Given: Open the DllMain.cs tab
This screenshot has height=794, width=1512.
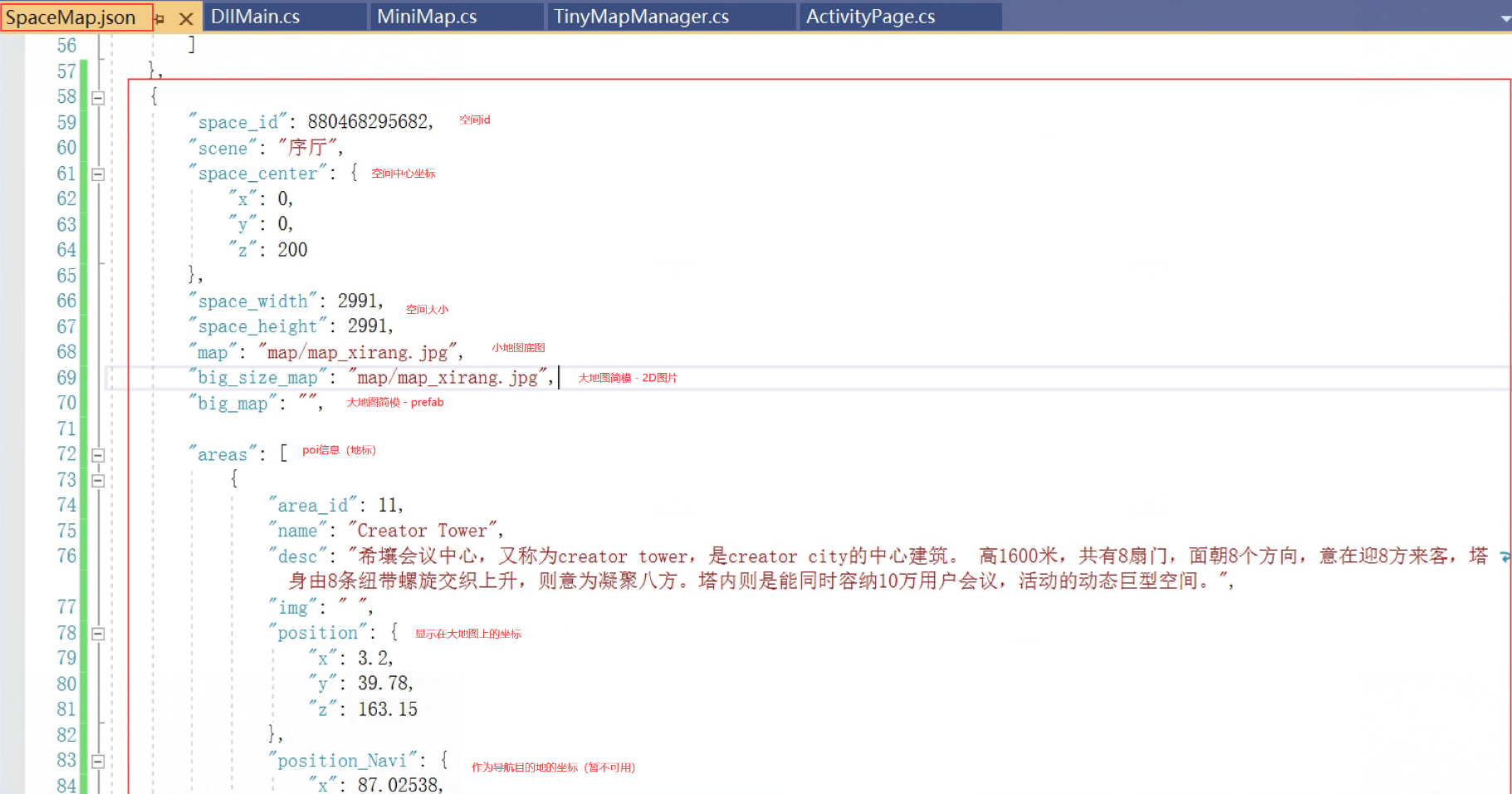Looking at the screenshot, I should click(256, 17).
